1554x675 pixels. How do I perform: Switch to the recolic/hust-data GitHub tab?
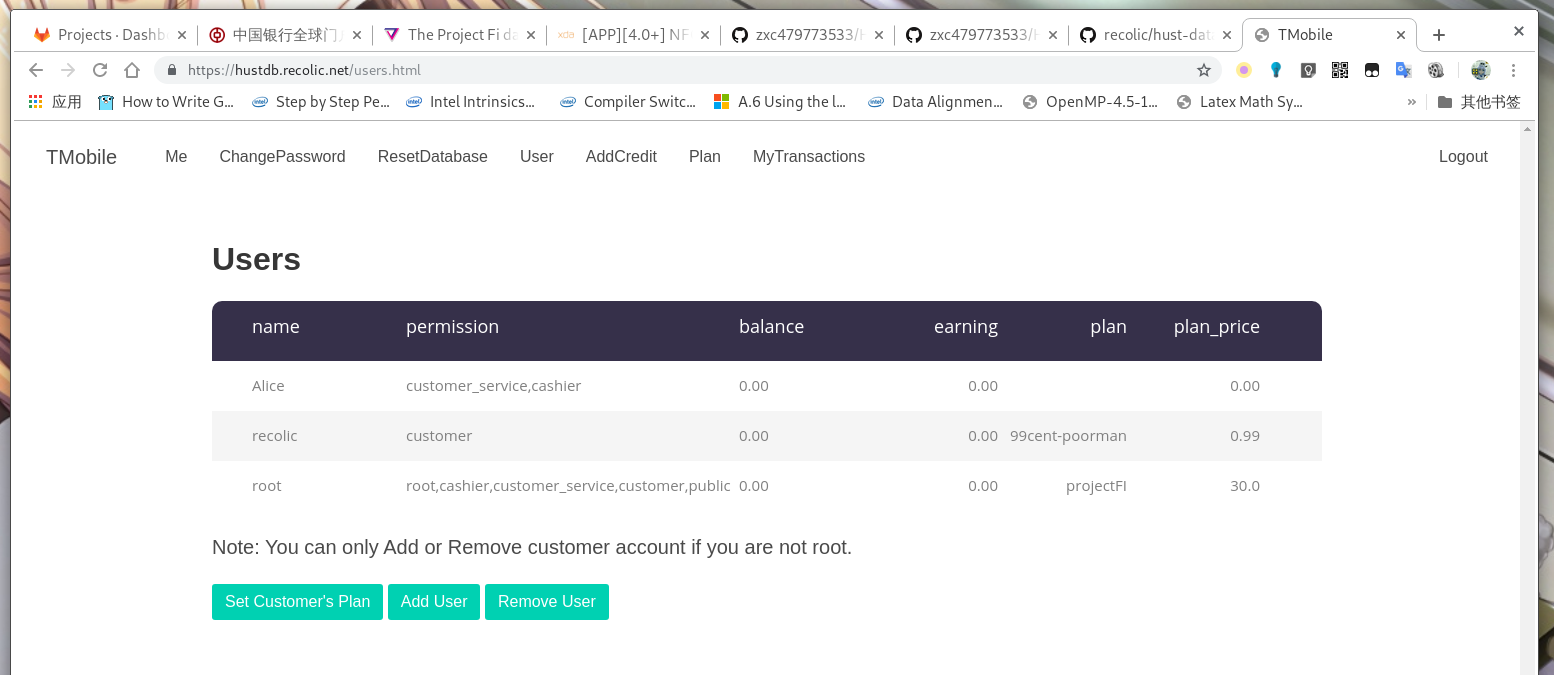1153,35
